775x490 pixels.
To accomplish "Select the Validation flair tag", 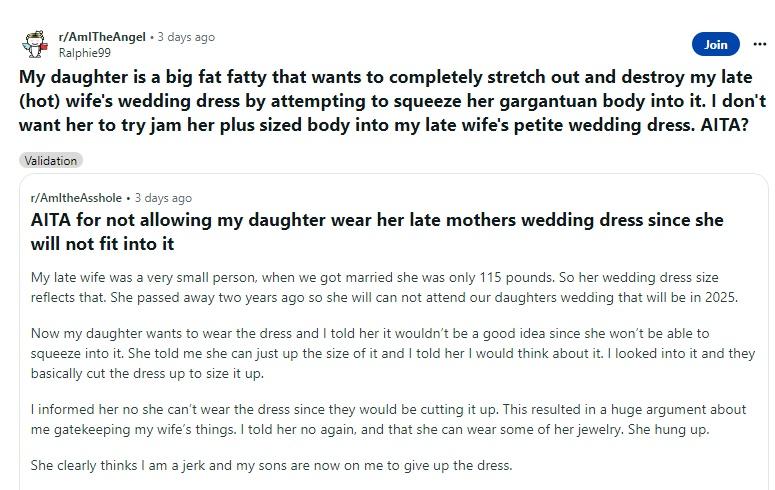I will [50, 160].
